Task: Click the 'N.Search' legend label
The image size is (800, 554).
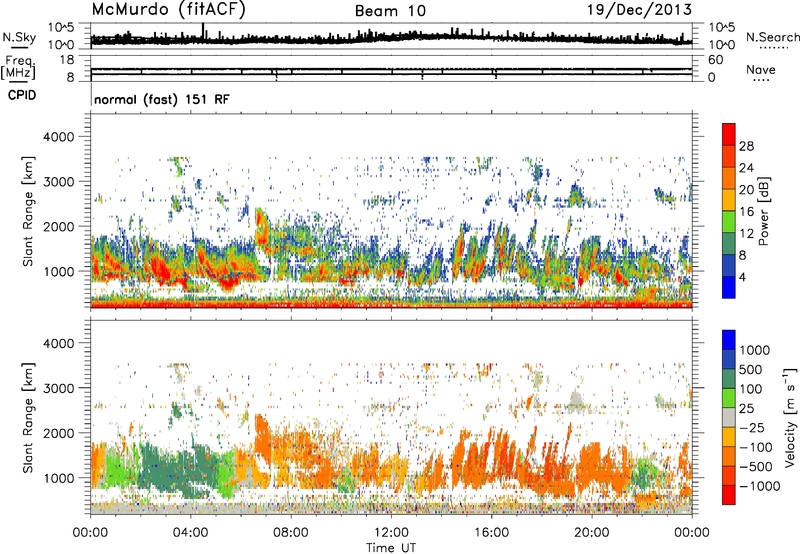Action: 772,37
